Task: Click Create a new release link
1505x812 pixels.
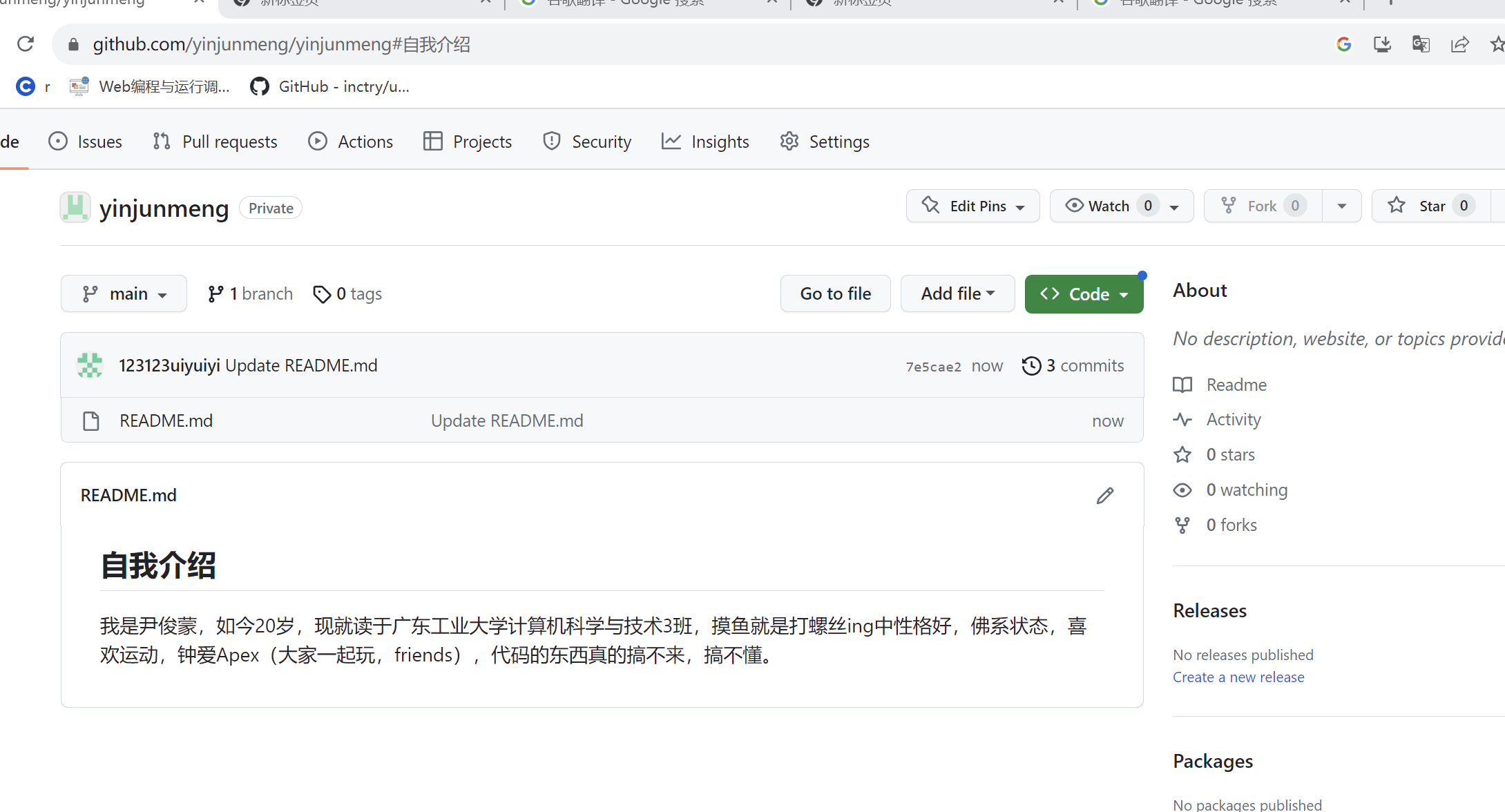Action: [x=1238, y=677]
